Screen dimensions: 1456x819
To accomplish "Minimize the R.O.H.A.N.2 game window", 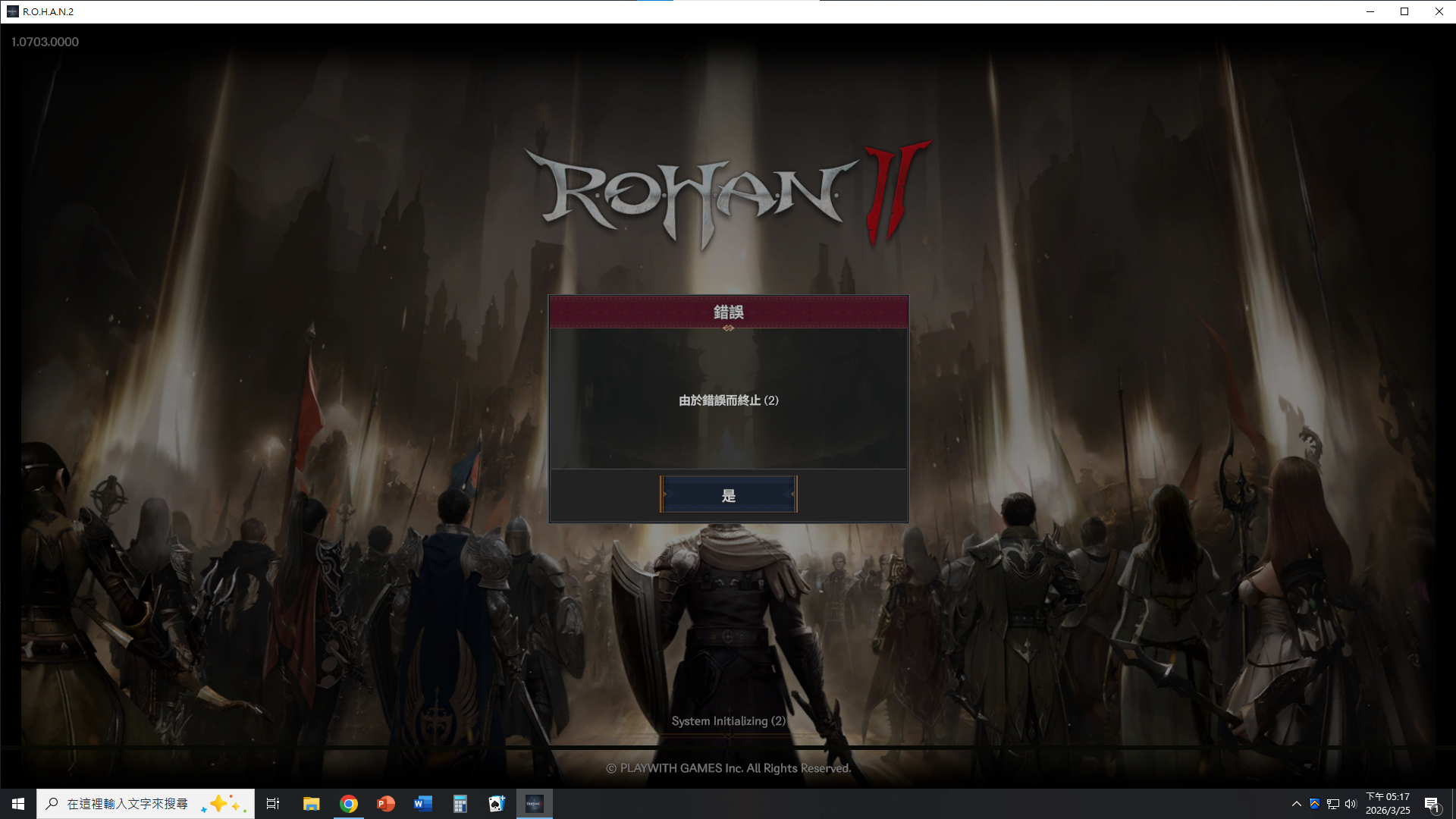I will pos(1370,11).
